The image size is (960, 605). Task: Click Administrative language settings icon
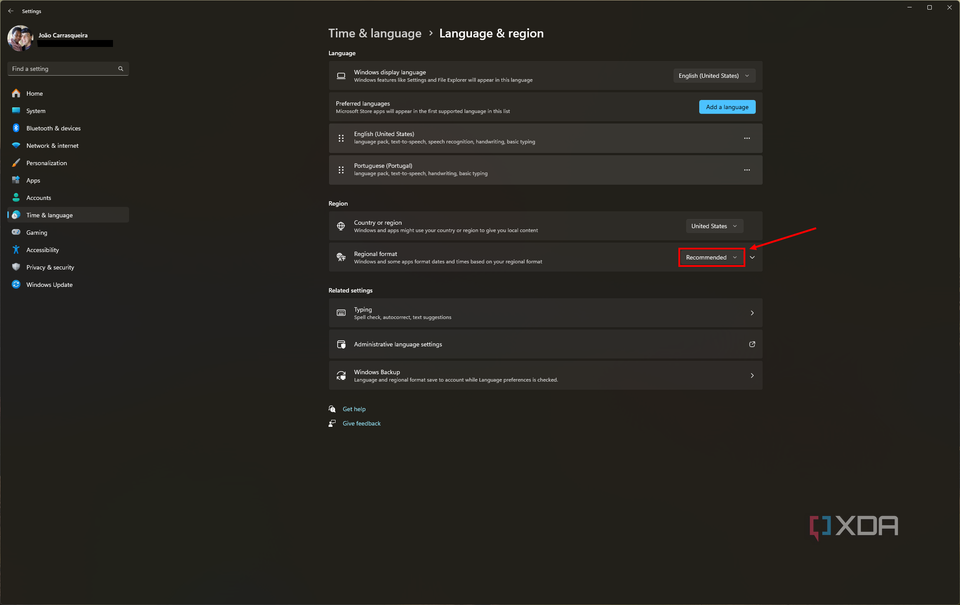[341, 344]
